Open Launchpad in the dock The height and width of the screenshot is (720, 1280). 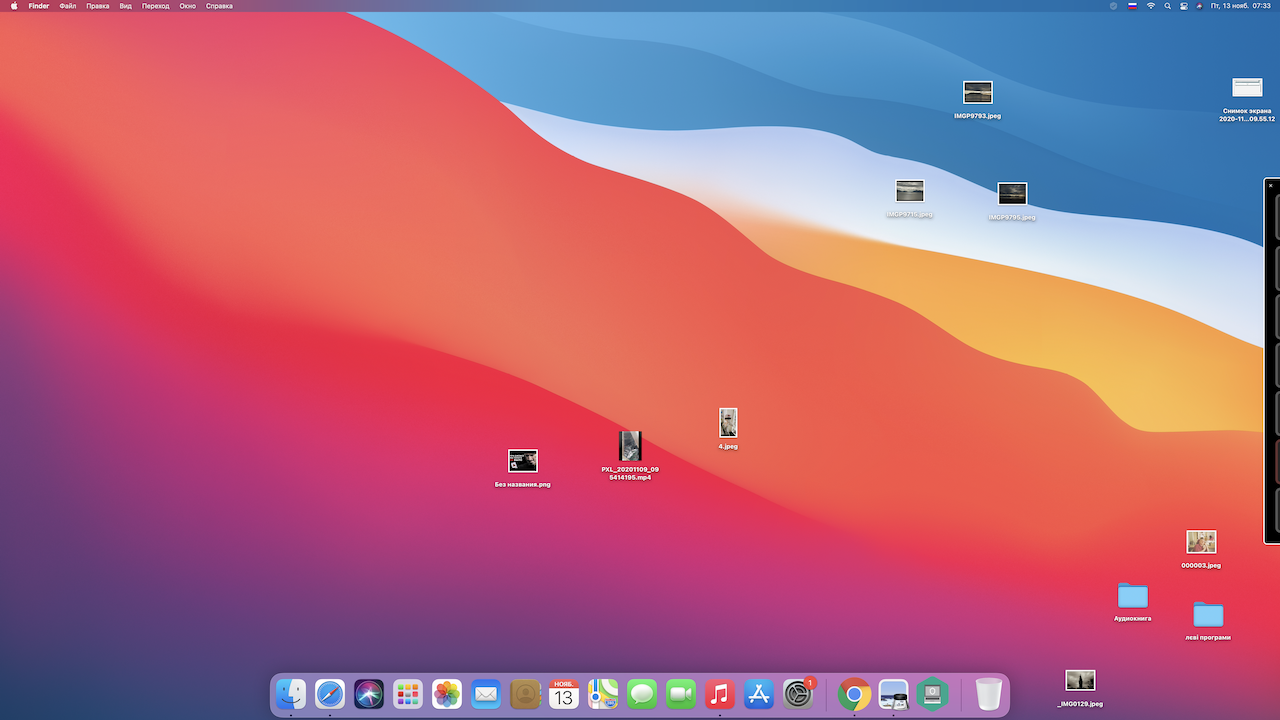click(x=408, y=693)
